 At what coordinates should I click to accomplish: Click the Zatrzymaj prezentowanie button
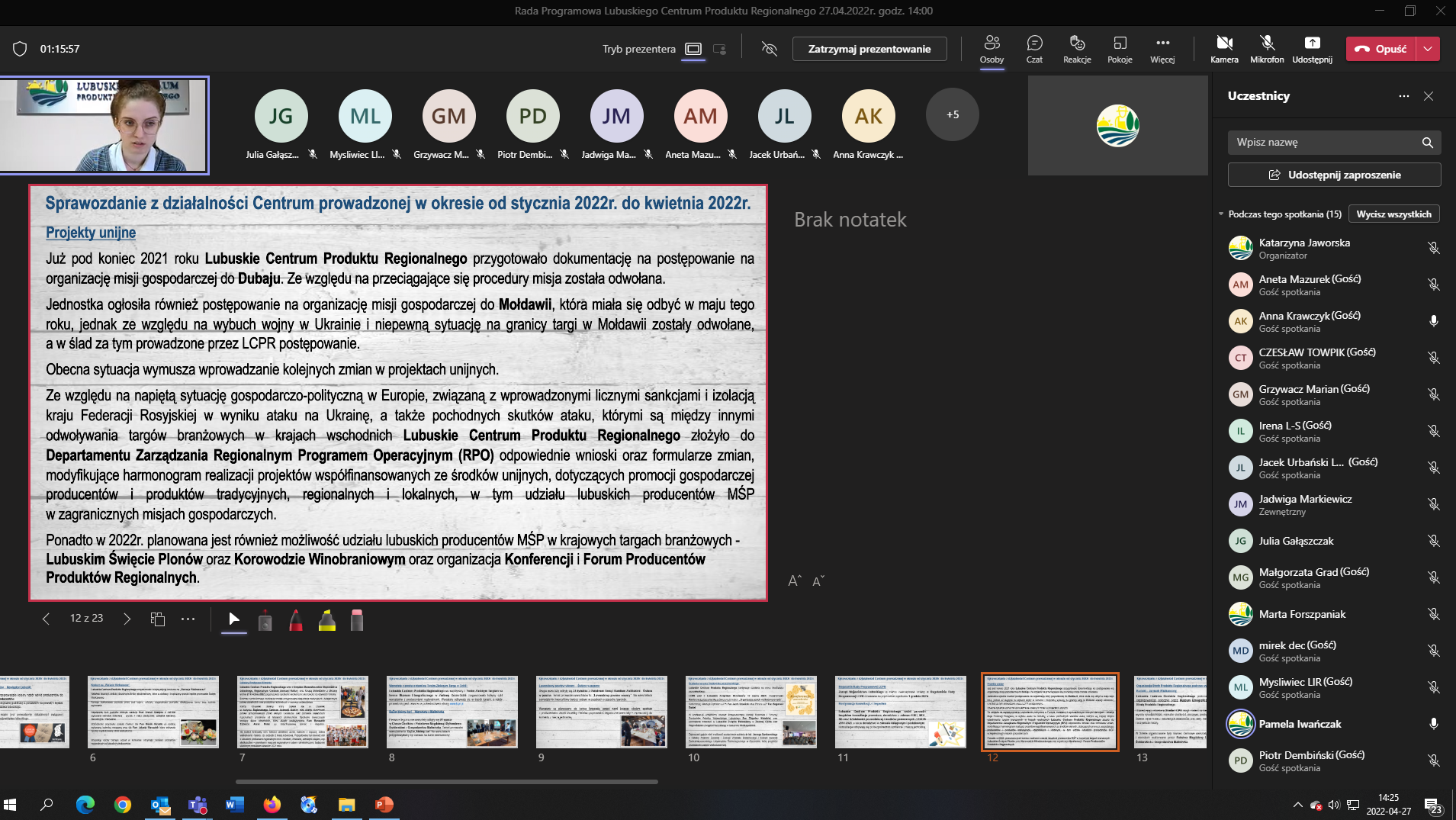tap(869, 49)
